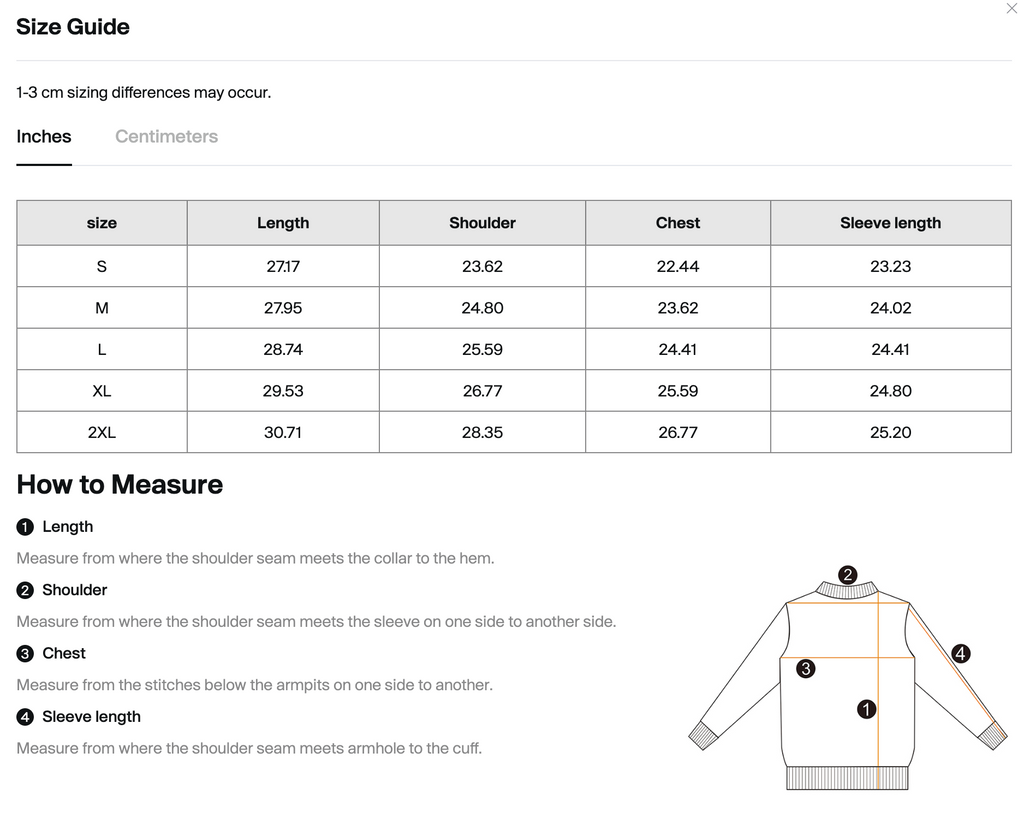Select the XL size row label
Image resolution: width=1024 pixels, height=818 pixels.
point(102,391)
